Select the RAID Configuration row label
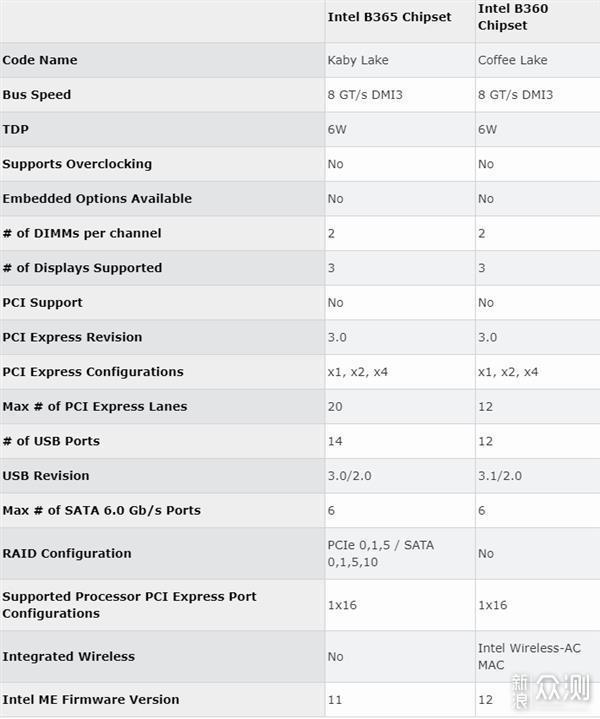 (x=67, y=553)
